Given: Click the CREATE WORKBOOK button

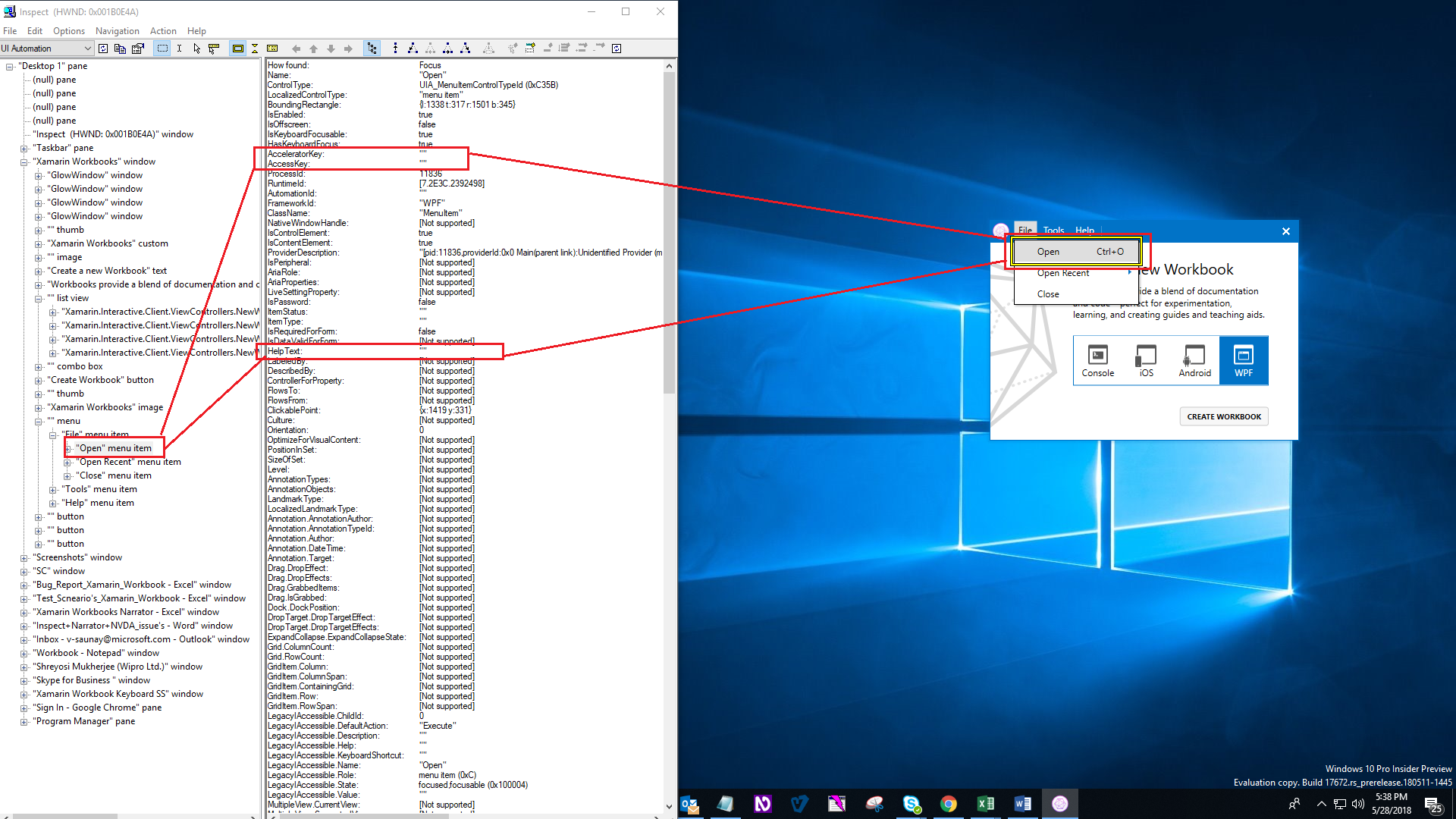Looking at the screenshot, I should pyautogui.click(x=1223, y=416).
